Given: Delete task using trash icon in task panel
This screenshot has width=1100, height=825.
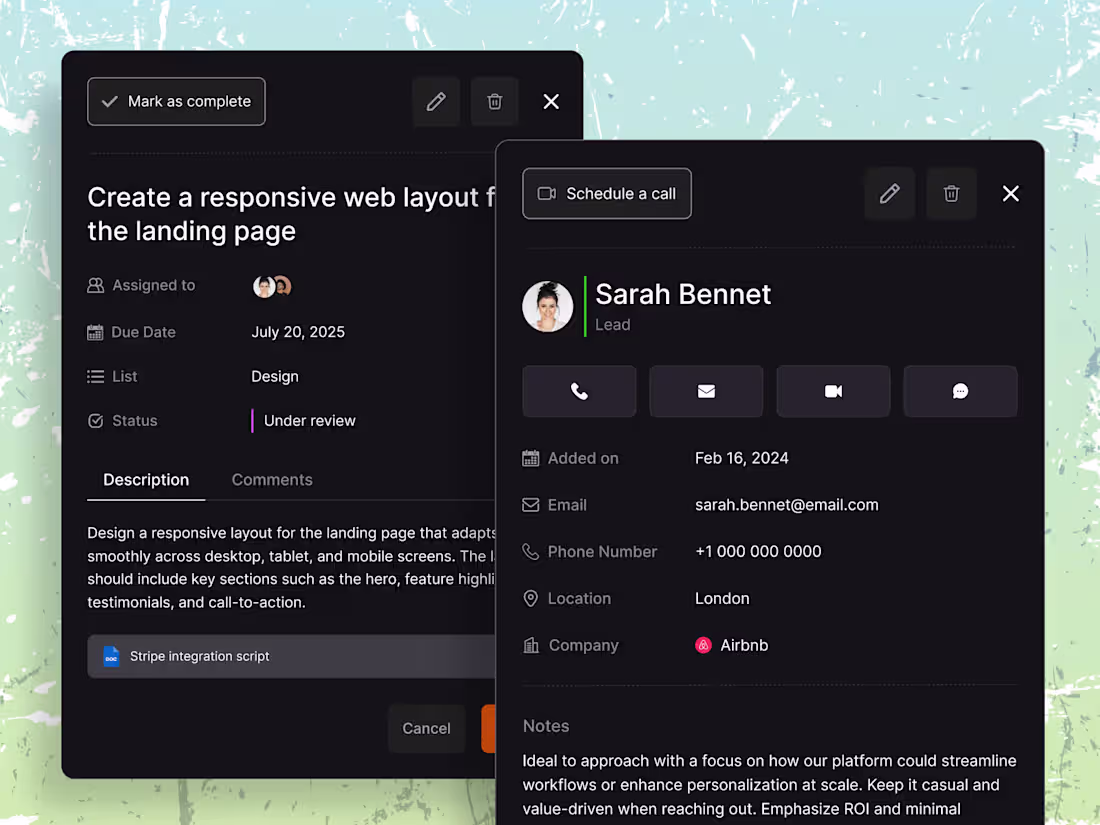Looking at the screenshot, I should (x=495, y=102).
